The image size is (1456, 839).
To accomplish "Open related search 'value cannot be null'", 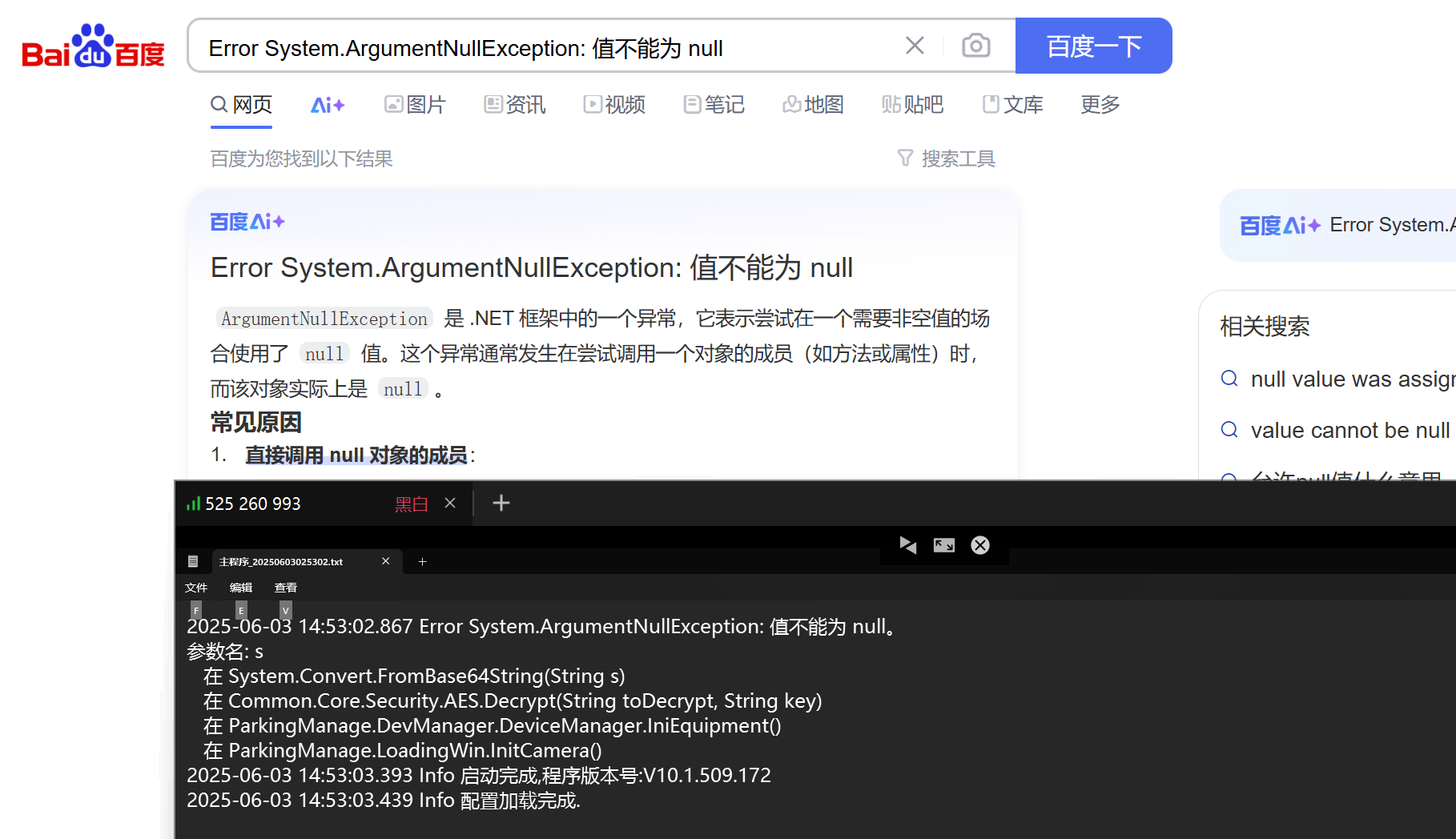I will point(1335,430).
